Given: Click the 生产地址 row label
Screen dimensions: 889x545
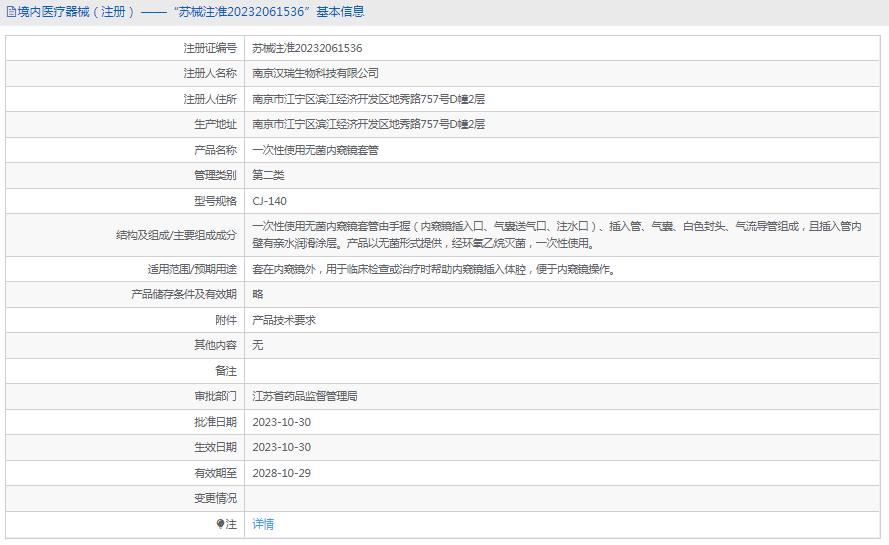Looking at the screenshot, I should 215,124.
